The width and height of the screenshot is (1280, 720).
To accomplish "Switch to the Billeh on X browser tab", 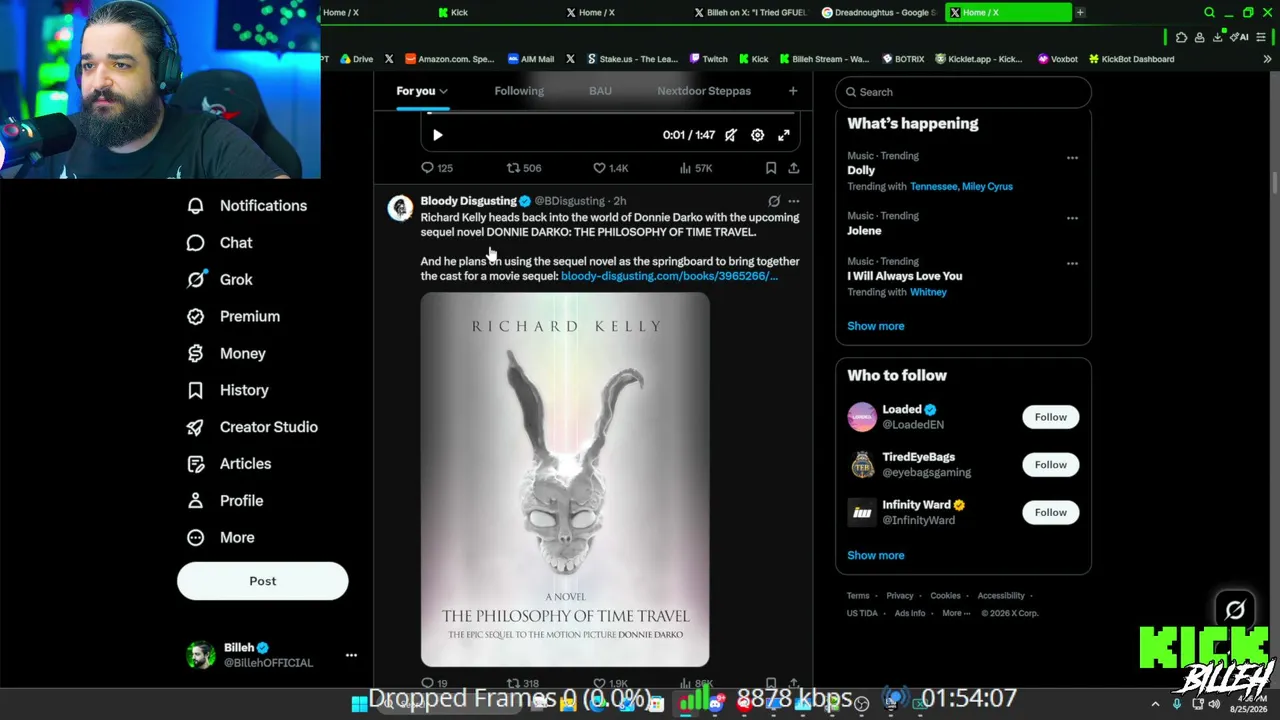I will [750, 12].
